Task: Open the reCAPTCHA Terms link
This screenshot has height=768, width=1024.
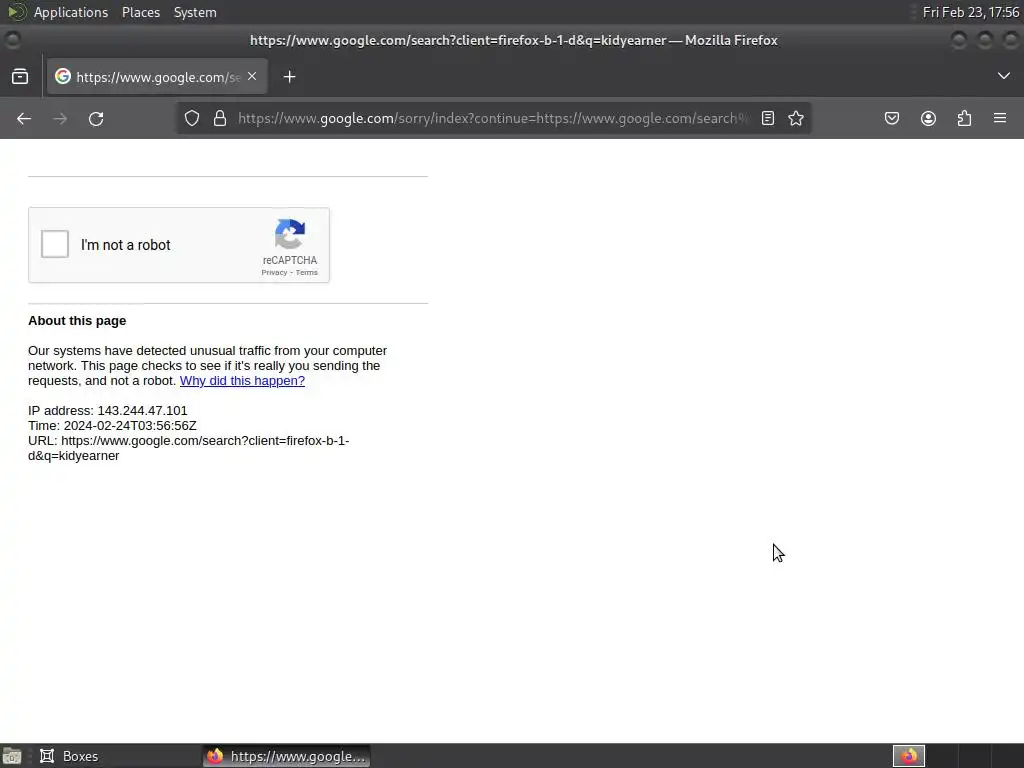Action: [x=307, y=273]
